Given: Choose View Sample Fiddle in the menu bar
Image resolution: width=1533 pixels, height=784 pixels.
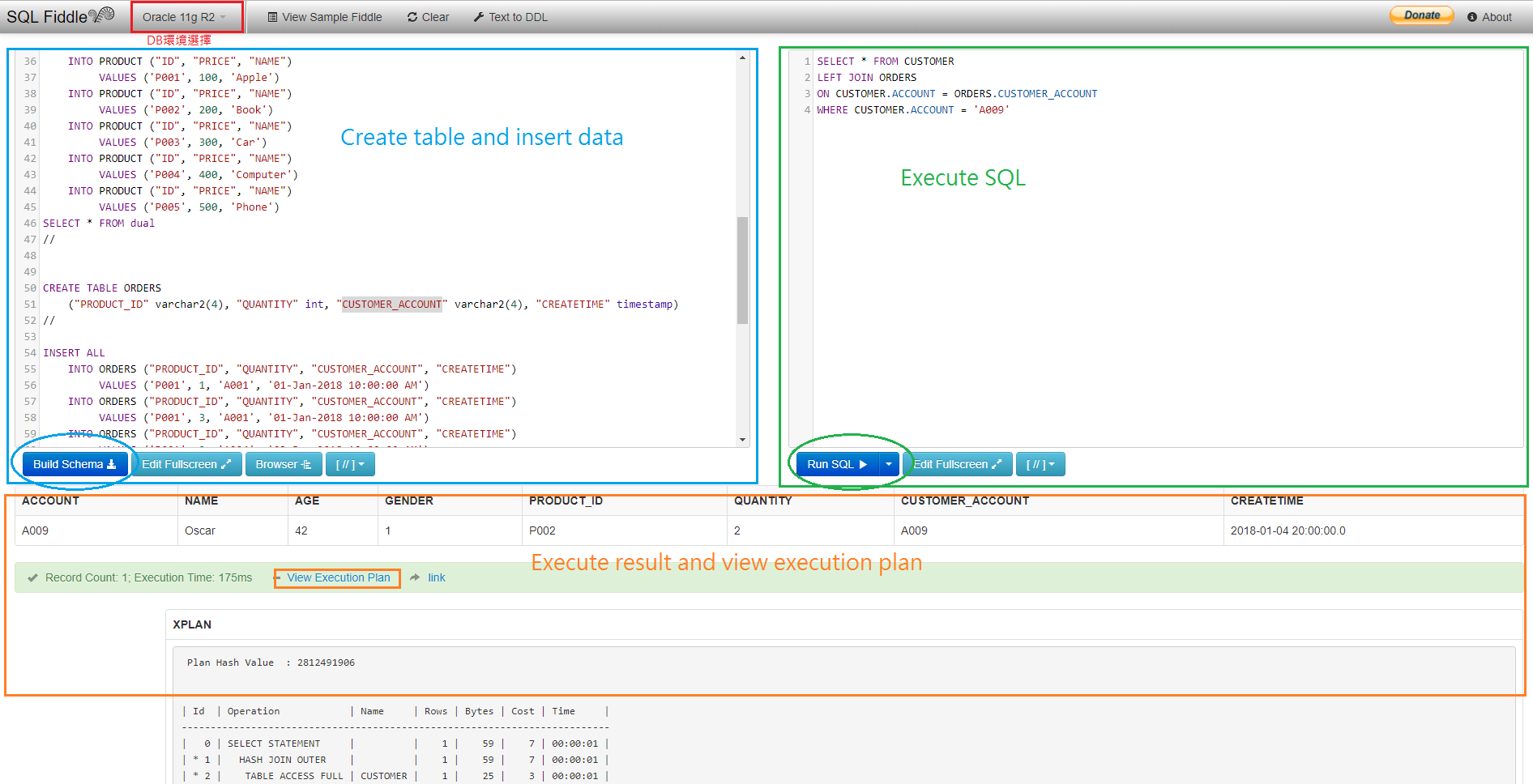Looking at the screenshot, I should (332, 16).
